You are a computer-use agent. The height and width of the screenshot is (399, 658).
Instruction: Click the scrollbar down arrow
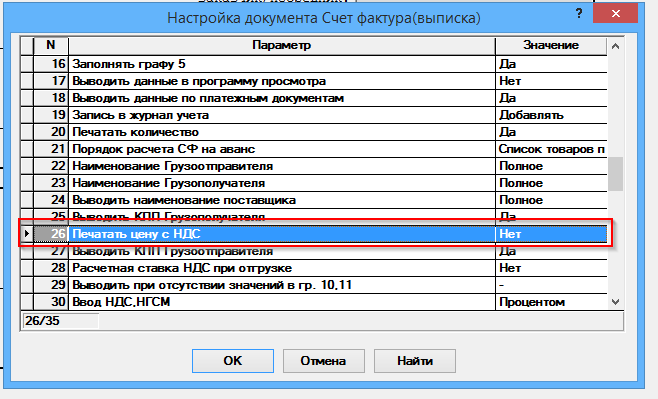point(615,302)
